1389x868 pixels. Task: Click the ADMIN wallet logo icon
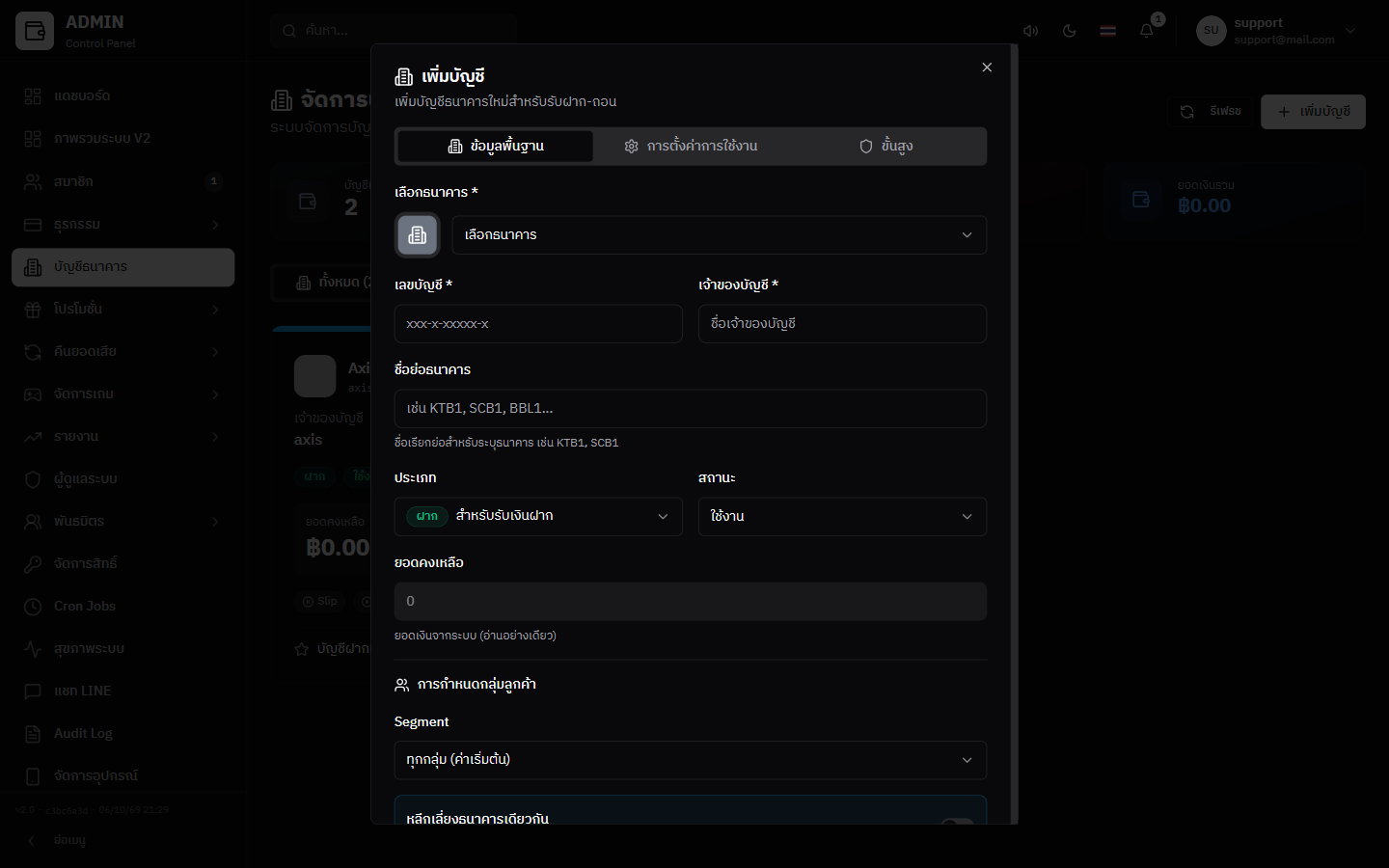35,31
